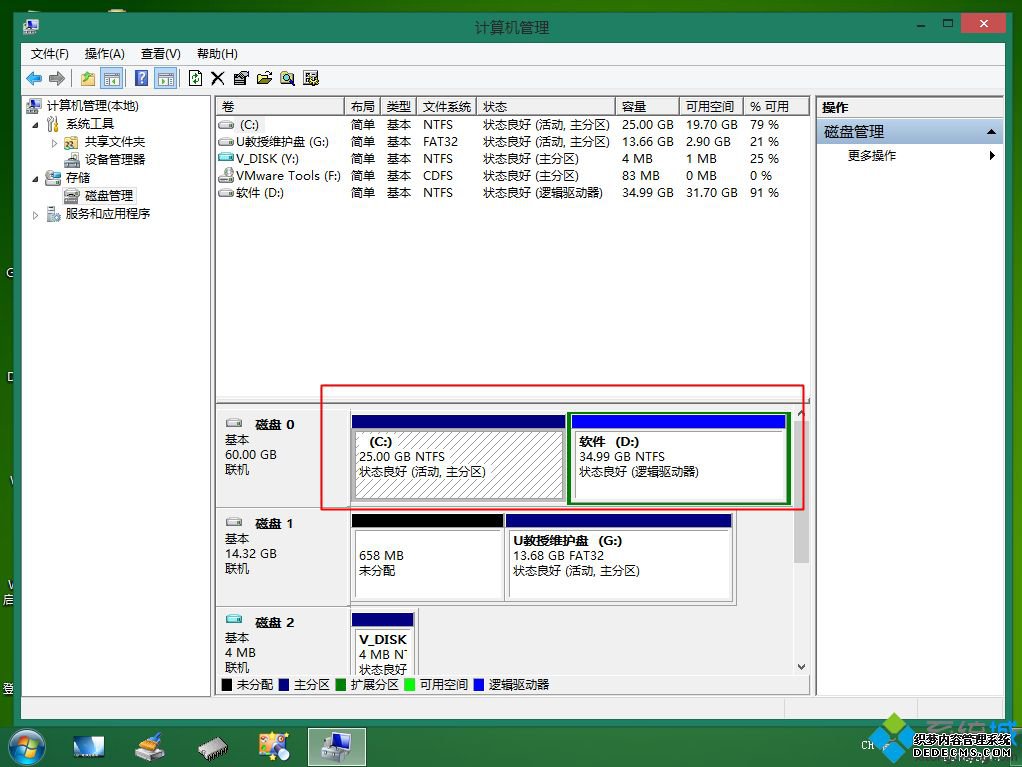The image size is (1022, 767).
Task: Toggle Show/Hide Action Pane toolbar button
Action: coord(166,79)
